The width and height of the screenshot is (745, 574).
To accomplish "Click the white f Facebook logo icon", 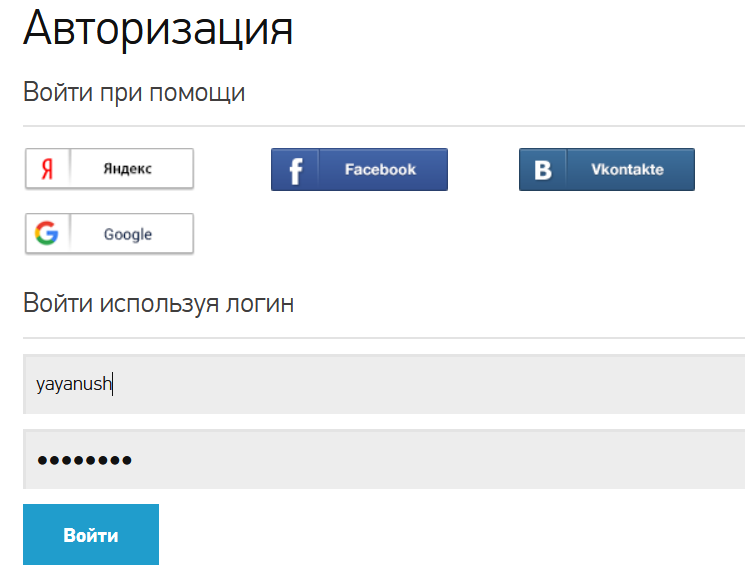I will pos(296,171).
